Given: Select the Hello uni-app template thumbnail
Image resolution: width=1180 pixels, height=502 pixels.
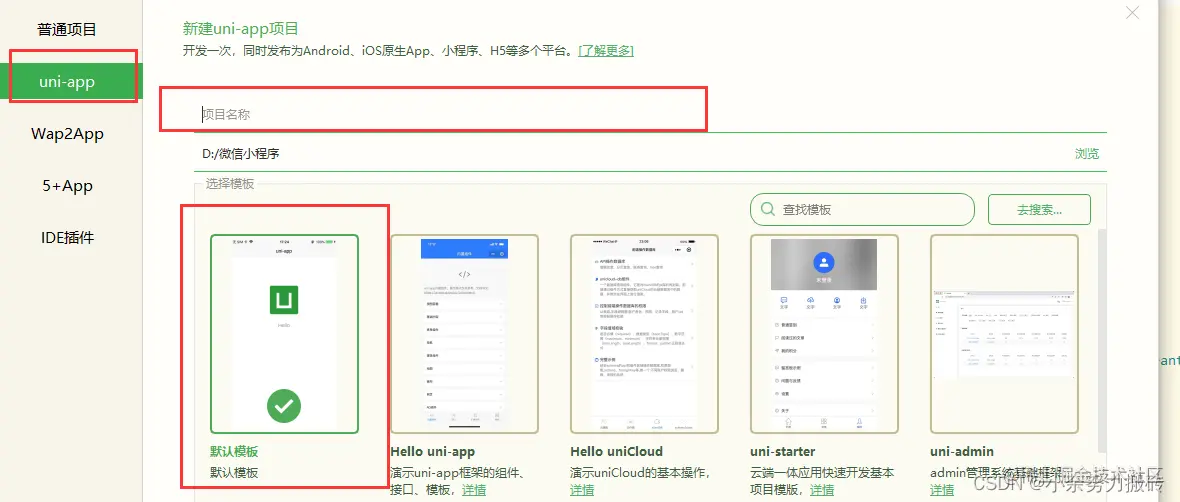Looking at the screenshot, I should click(x=464, y=334).
